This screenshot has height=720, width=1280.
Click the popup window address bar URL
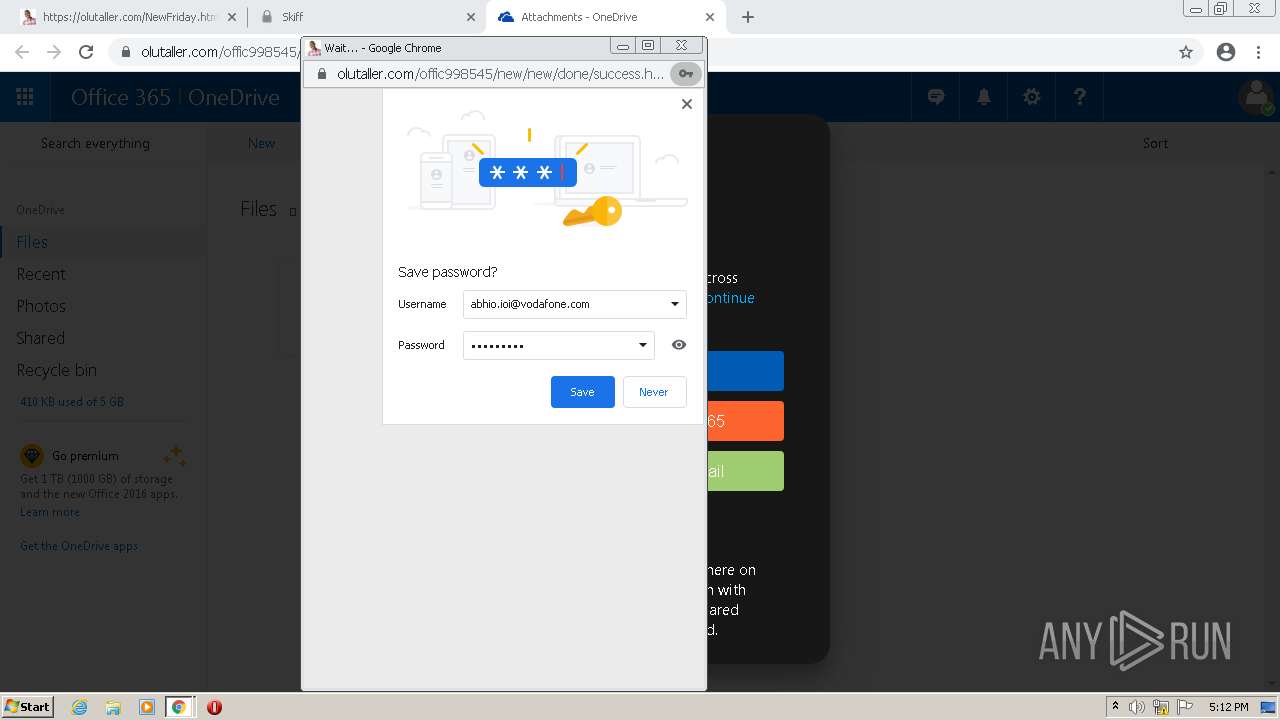tap(500, 74)
